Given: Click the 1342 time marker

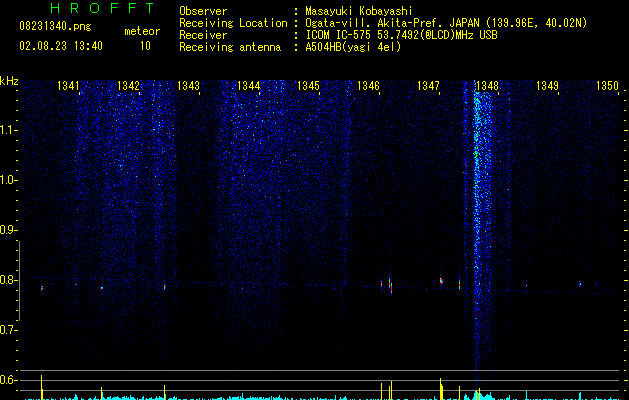Looking at the screenshot, I should coord(128,86).
